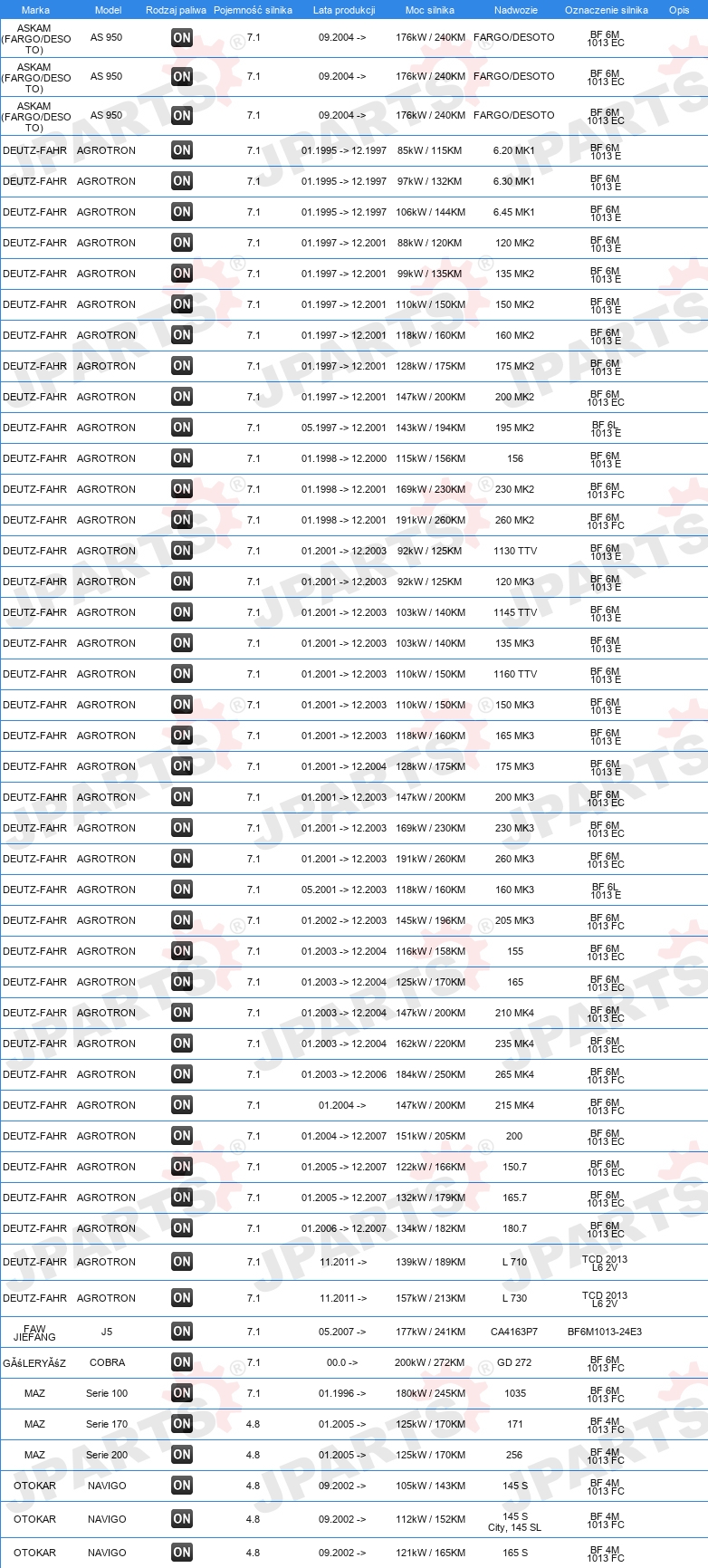Click the body cell '160 MK2'
Image resolution: width=708 pixels, height=1568 pixels.
(514, 335)
